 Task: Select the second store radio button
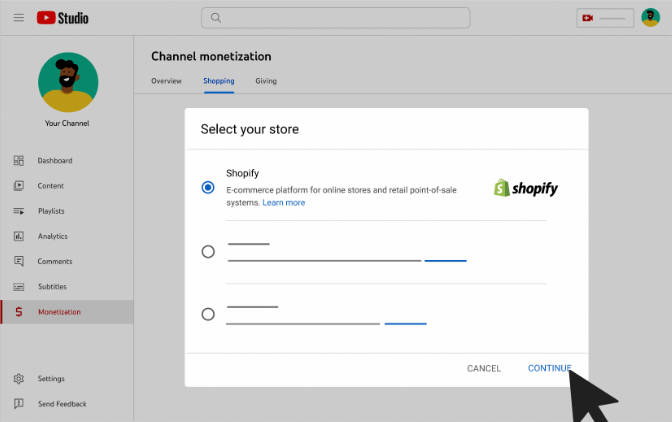click(208, 251)
